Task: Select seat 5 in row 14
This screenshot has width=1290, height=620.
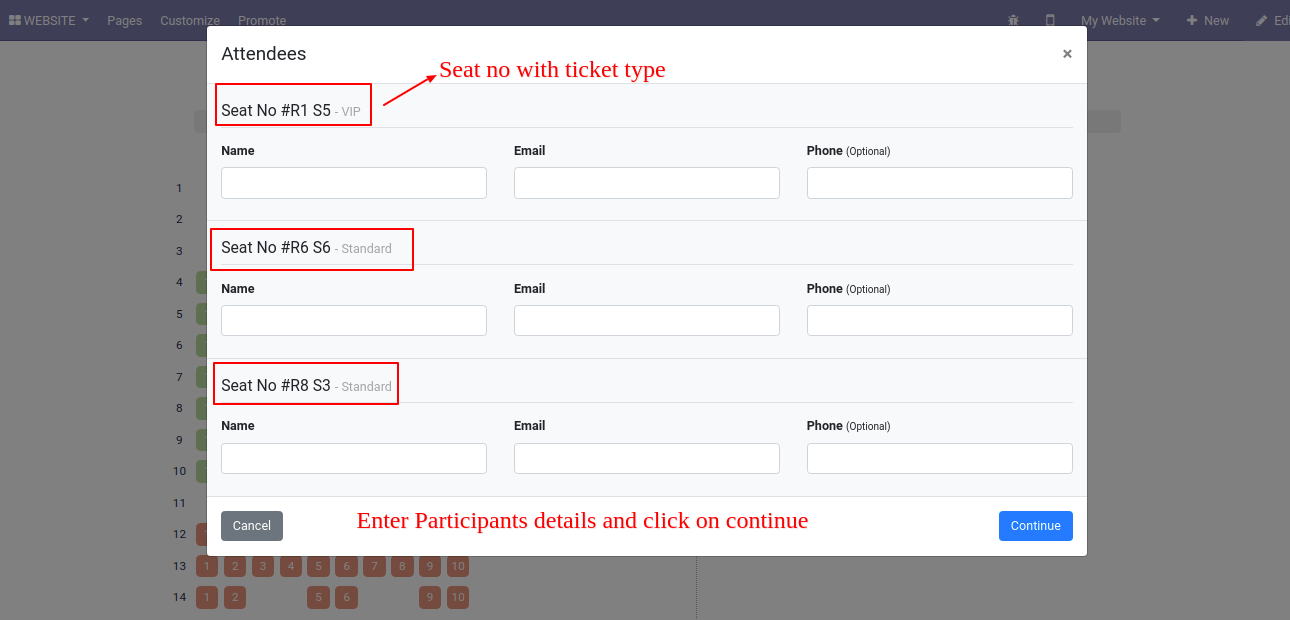Action: (318, 598)
